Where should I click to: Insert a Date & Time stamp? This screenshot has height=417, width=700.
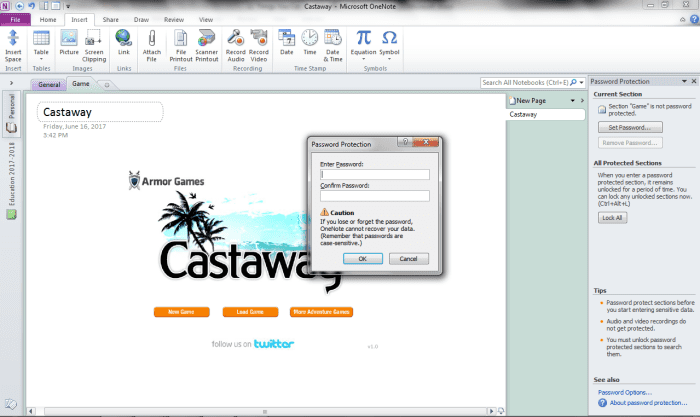tap(334, 42)
